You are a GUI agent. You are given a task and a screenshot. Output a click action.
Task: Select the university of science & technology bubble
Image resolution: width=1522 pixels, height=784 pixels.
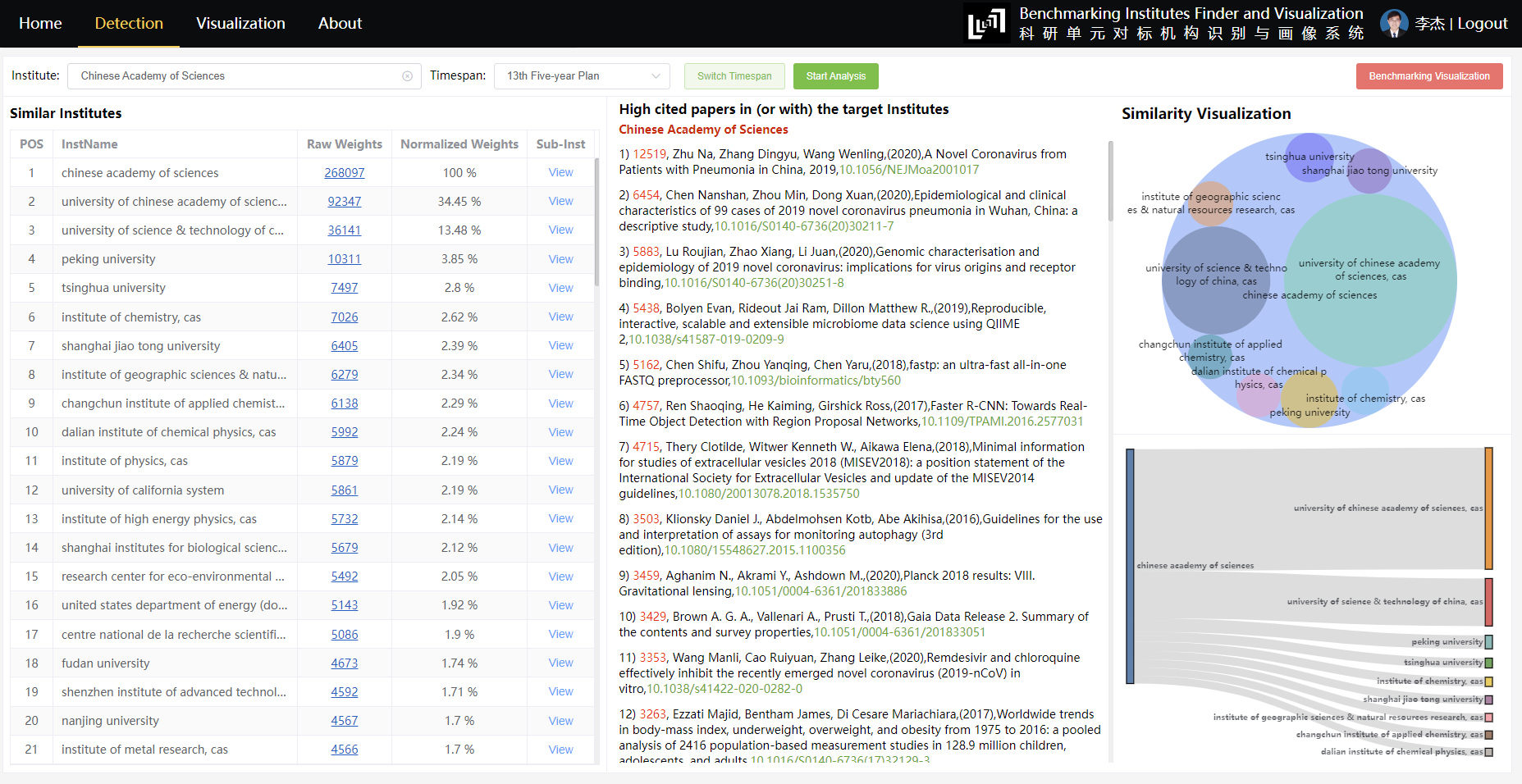point(1216,280)
